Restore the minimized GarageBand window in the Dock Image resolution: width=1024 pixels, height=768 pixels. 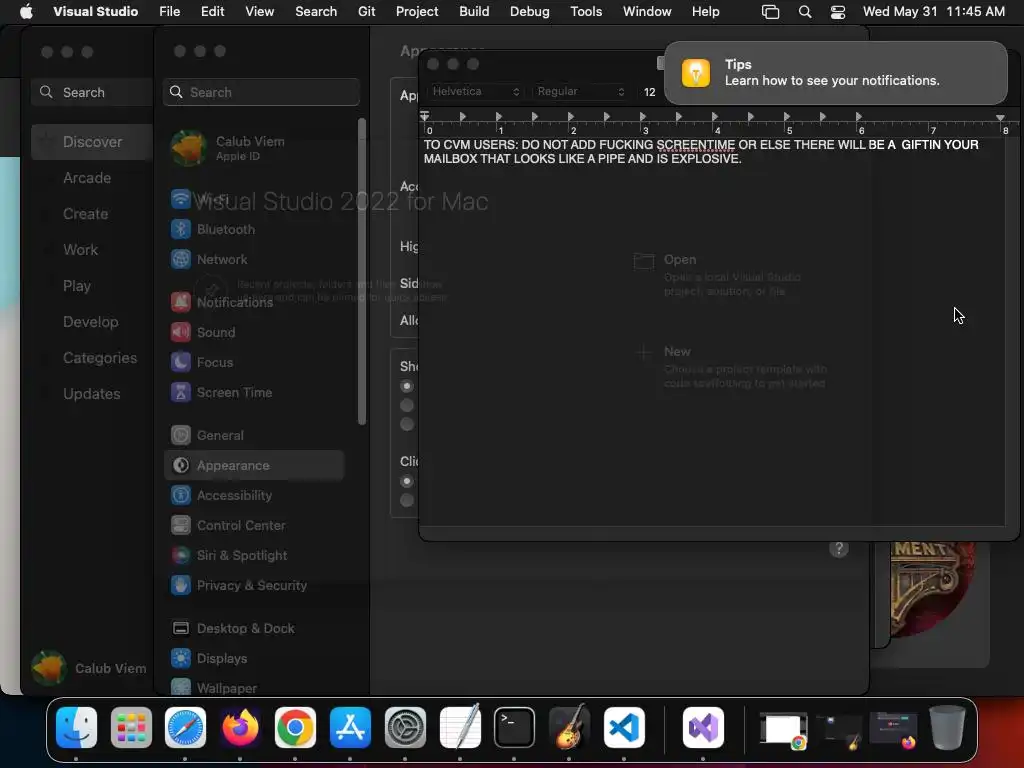coord(839,730)
